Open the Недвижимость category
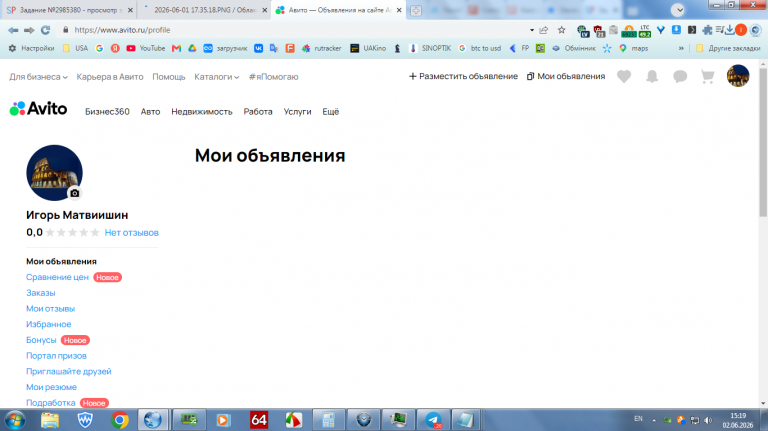This screenshot has height=431, width=768. pyautogui.click(x=202, y=112)
